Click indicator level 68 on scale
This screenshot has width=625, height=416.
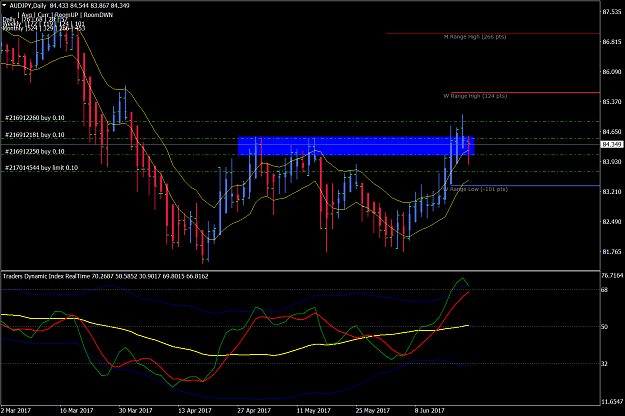tap(604, 290)
